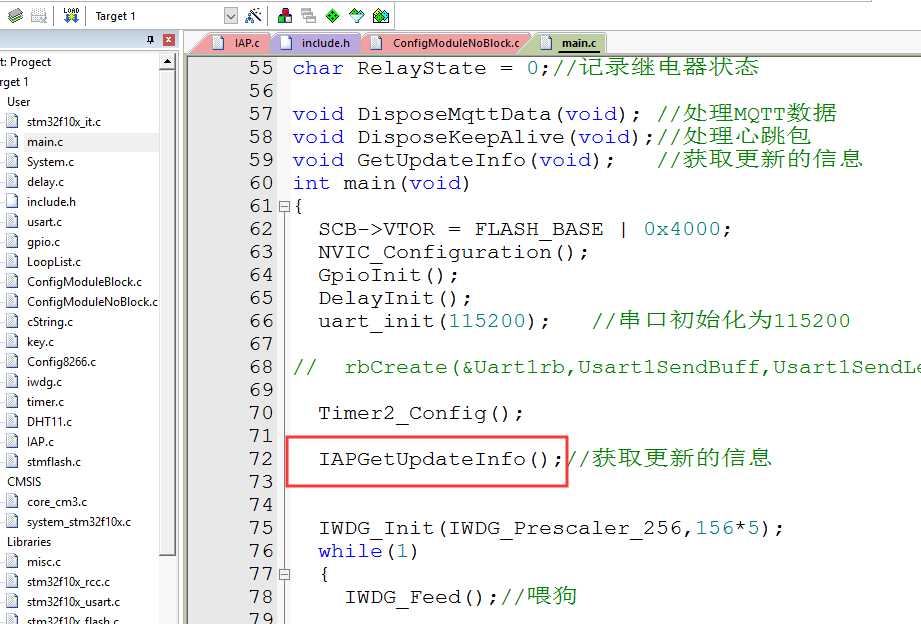Open Manage Project Items blocks icon
This screenshot has width=921, height=624.
(285, 16)
